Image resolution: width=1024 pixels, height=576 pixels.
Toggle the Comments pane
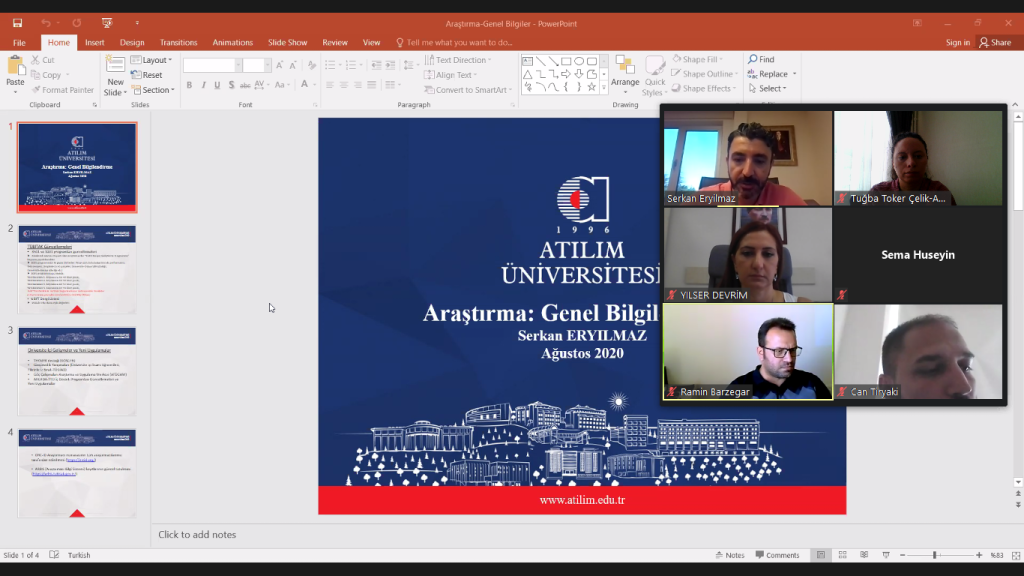(x=776, y=555)
